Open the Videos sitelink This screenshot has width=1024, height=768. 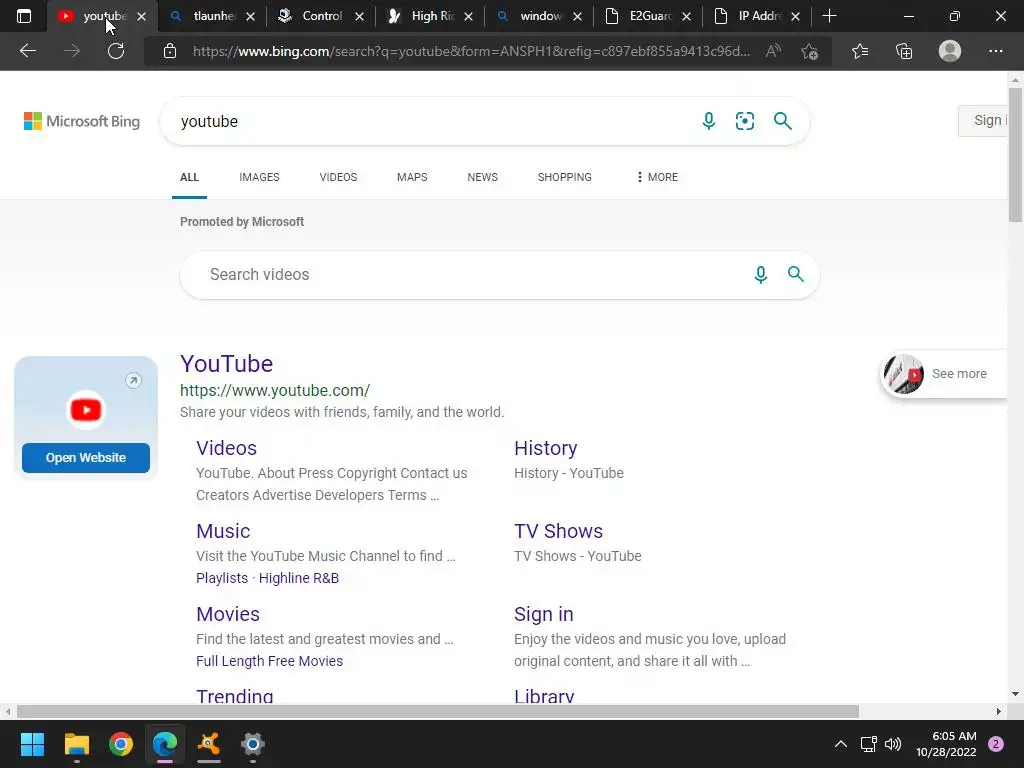227,448
